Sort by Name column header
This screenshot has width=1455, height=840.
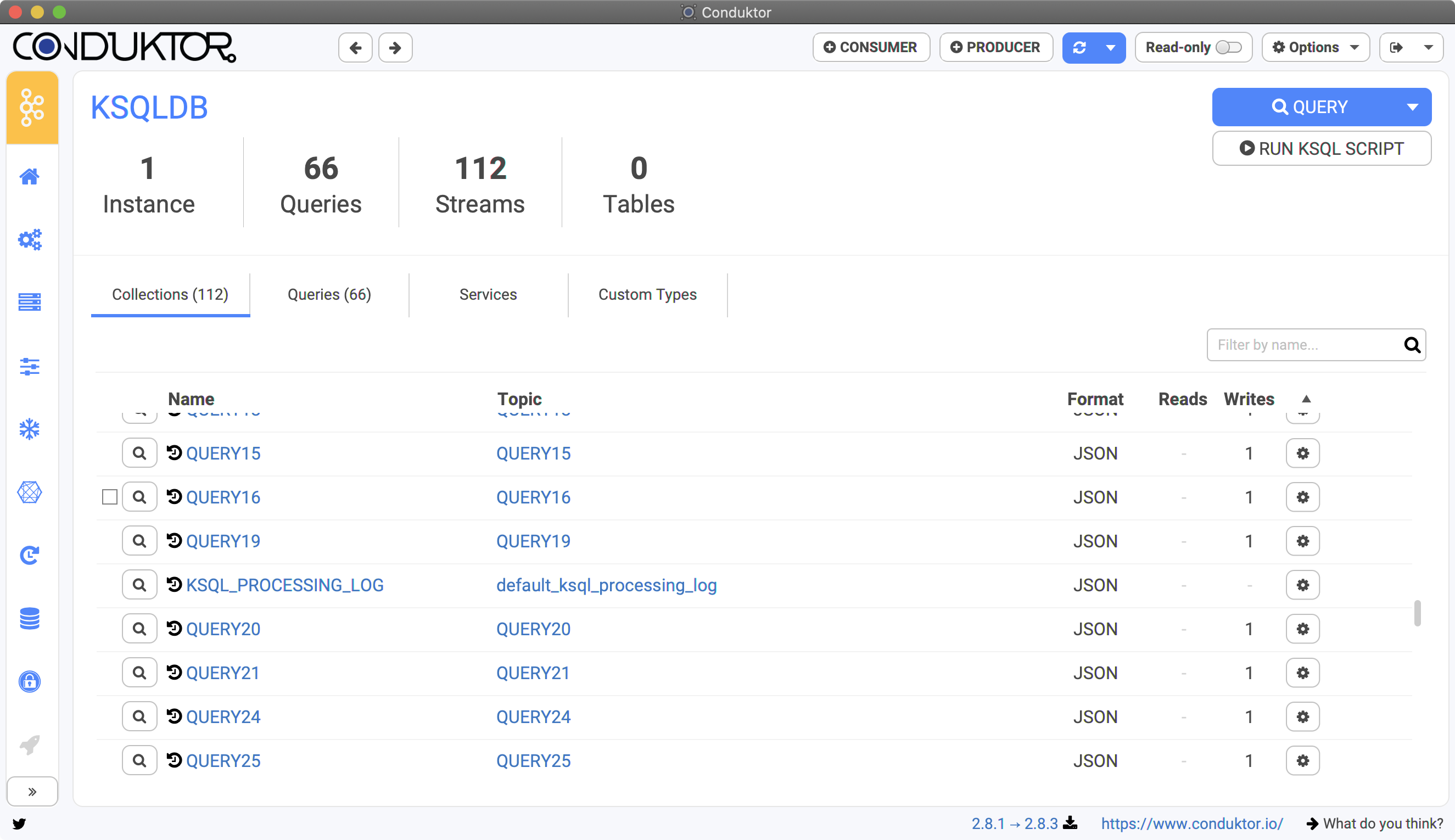(x=191, y=399)
